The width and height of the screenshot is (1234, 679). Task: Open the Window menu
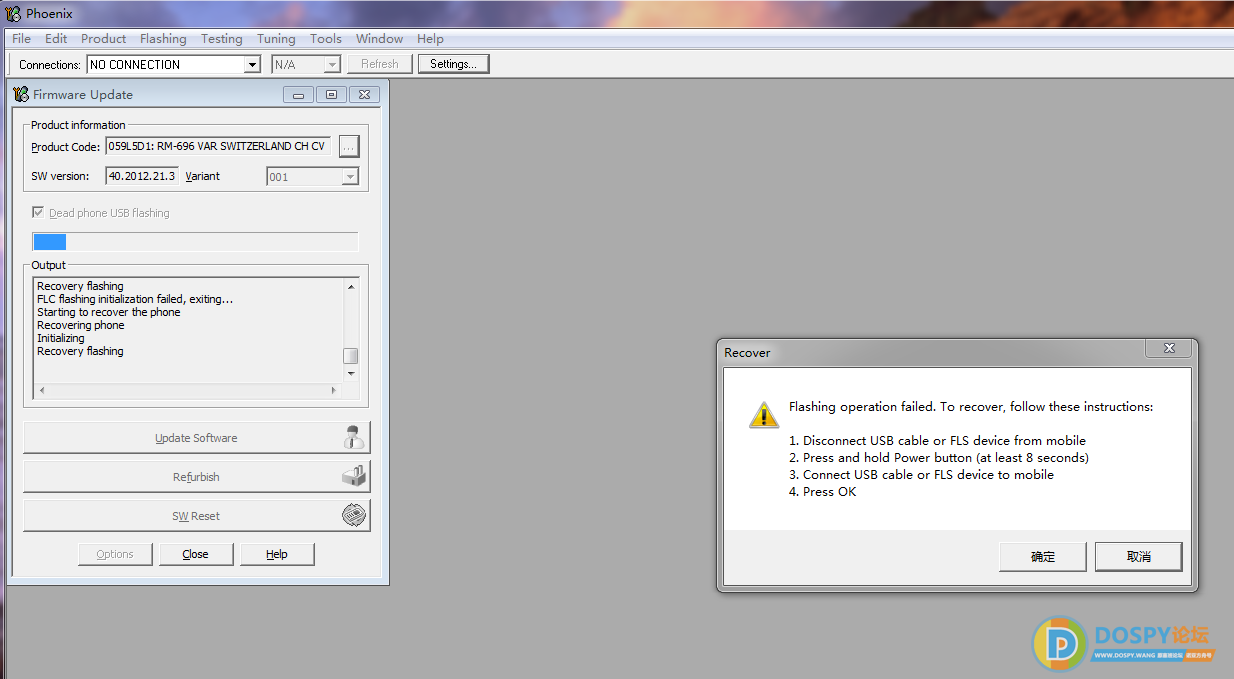point(380,39)
